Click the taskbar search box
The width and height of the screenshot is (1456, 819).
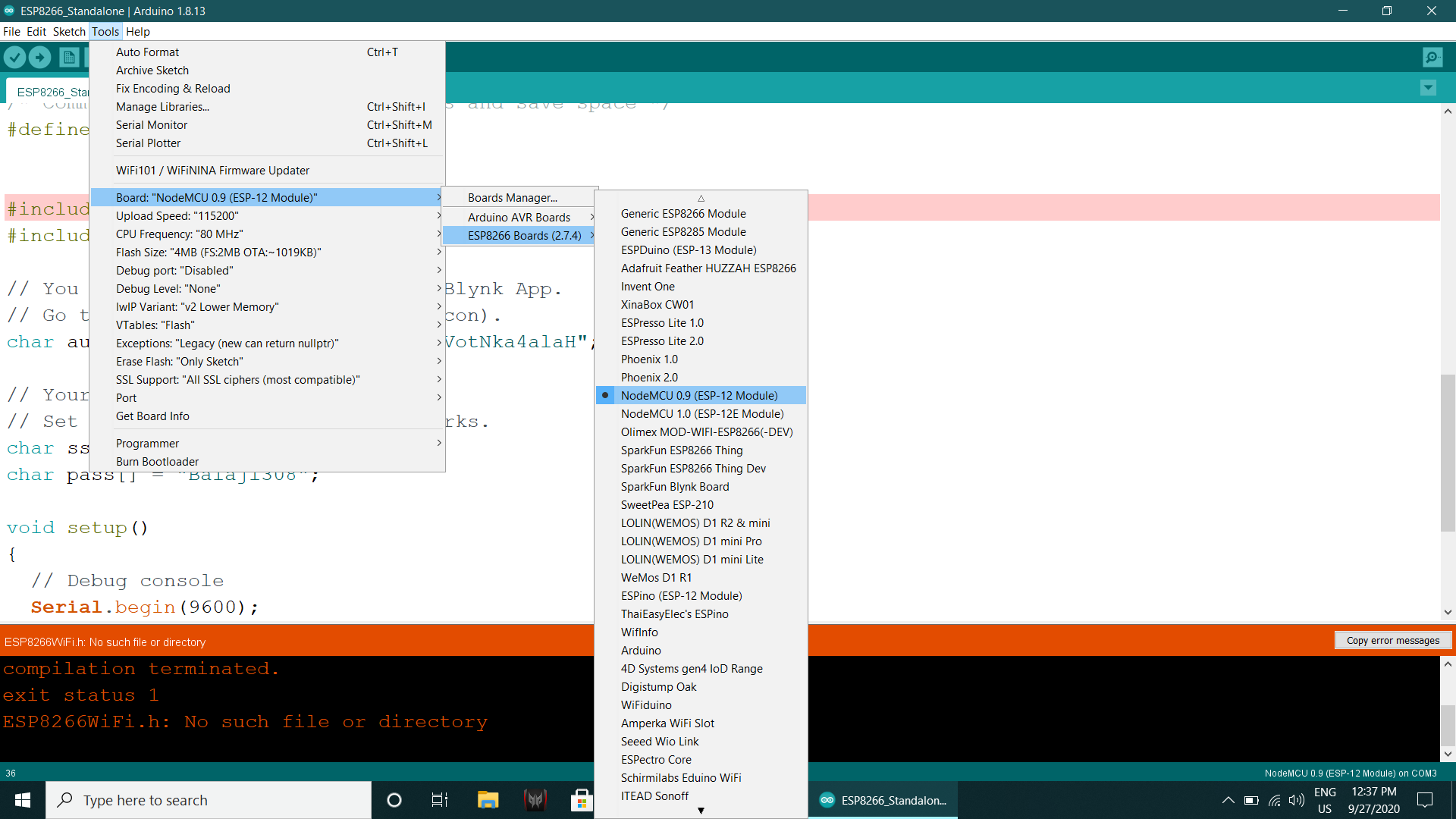click(209, 800)
